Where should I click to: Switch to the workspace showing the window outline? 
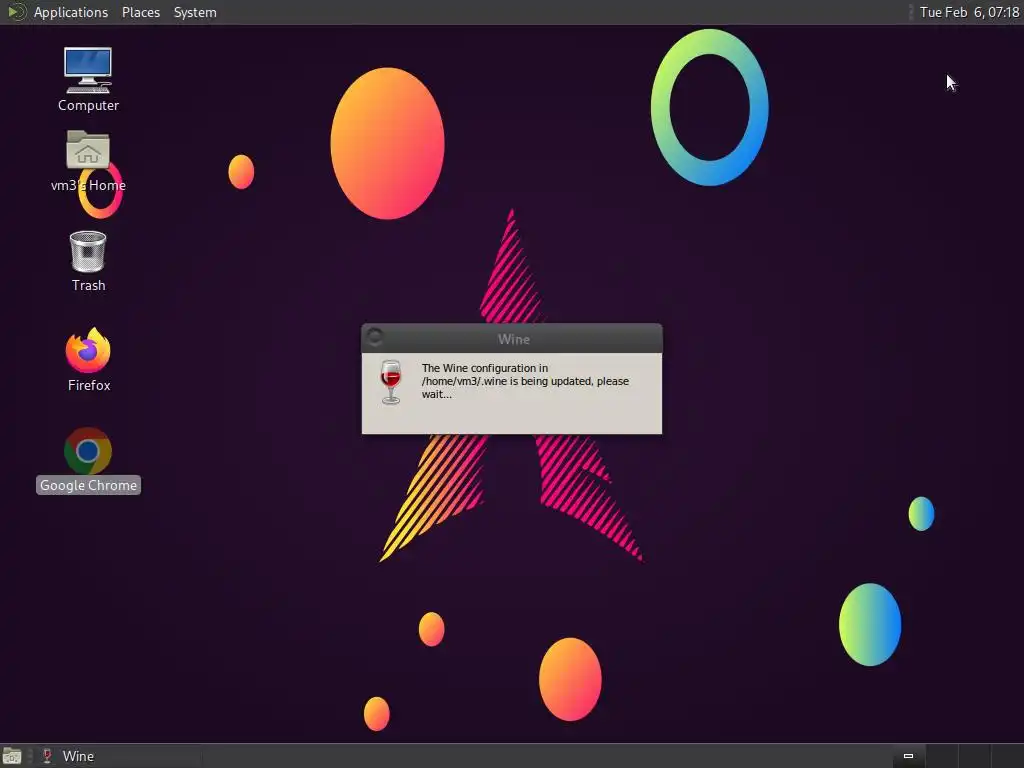908,756
